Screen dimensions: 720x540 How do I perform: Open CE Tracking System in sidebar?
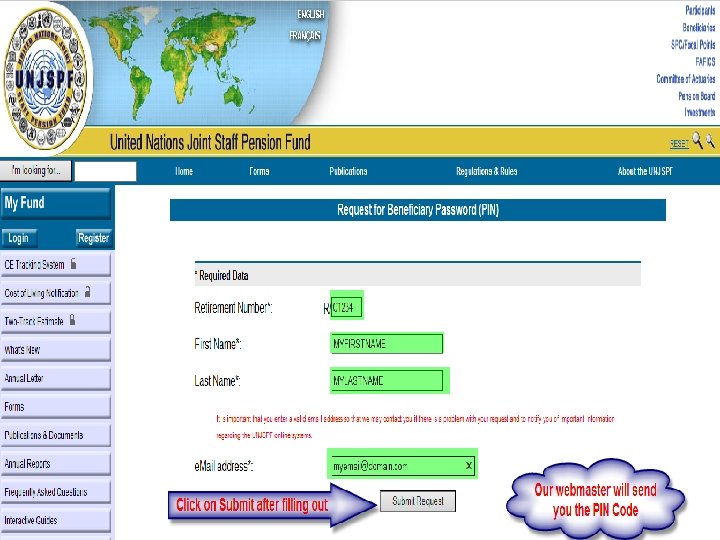[x=56, y=264]
